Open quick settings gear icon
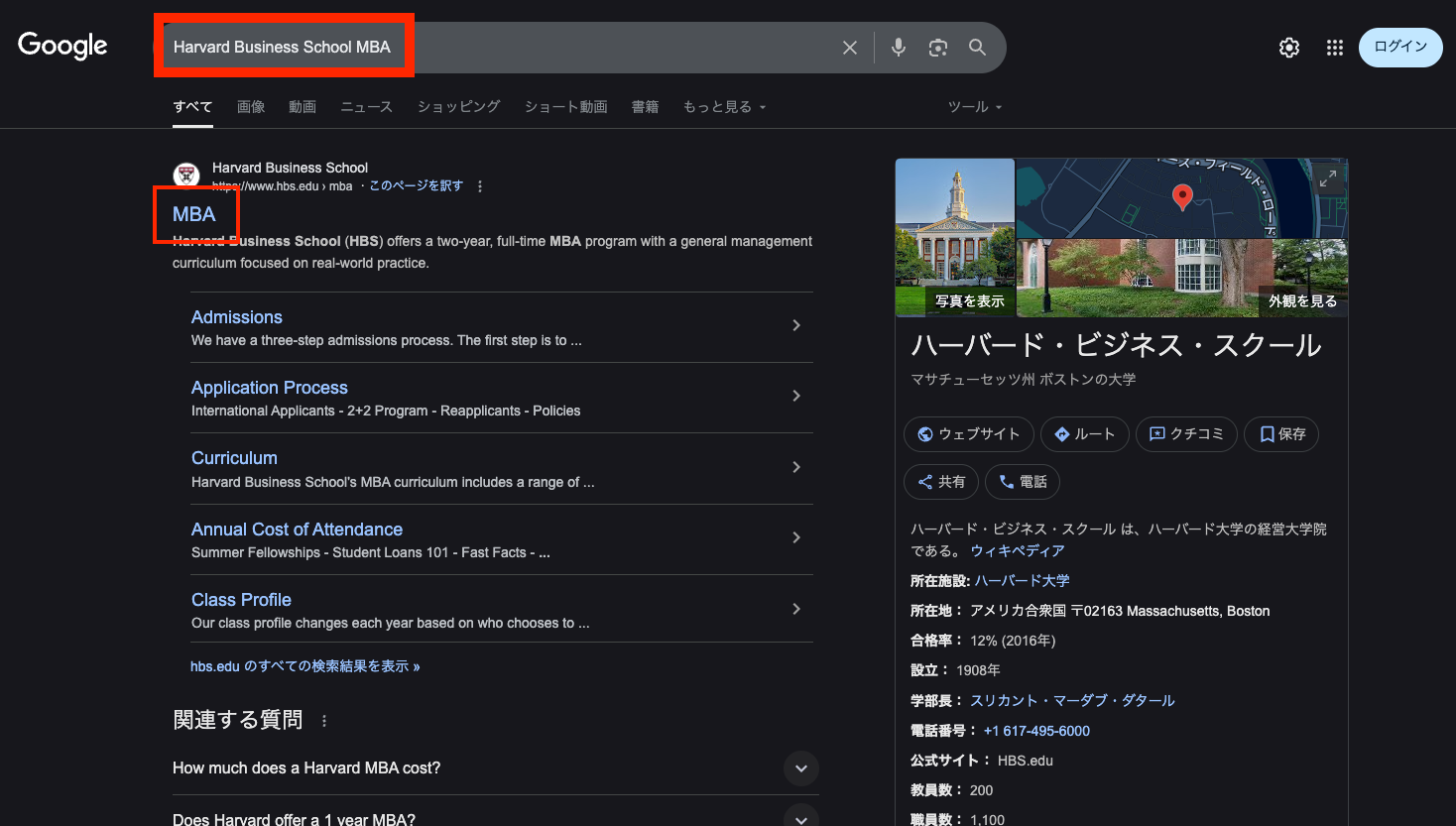The height and width of the screenshot is (826, 1456). click(1289, 48)
